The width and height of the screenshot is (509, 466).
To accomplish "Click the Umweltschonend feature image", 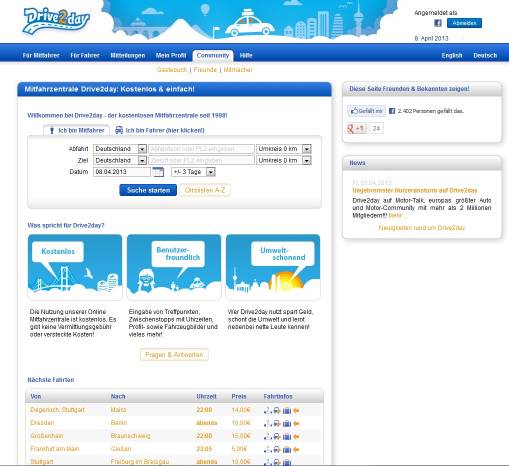I will 273,267.
